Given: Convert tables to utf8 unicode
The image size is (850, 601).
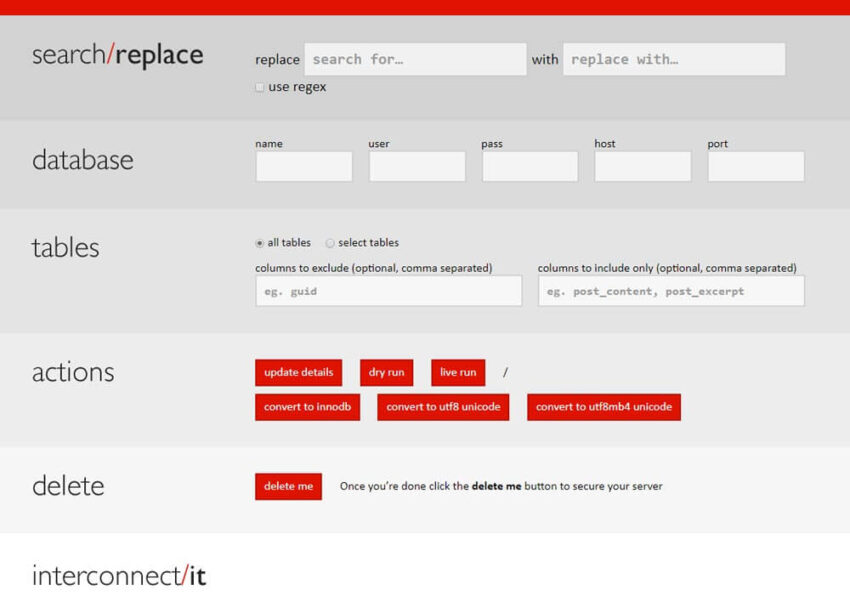Looking at the screenshot, I should [x=443, y=407].
